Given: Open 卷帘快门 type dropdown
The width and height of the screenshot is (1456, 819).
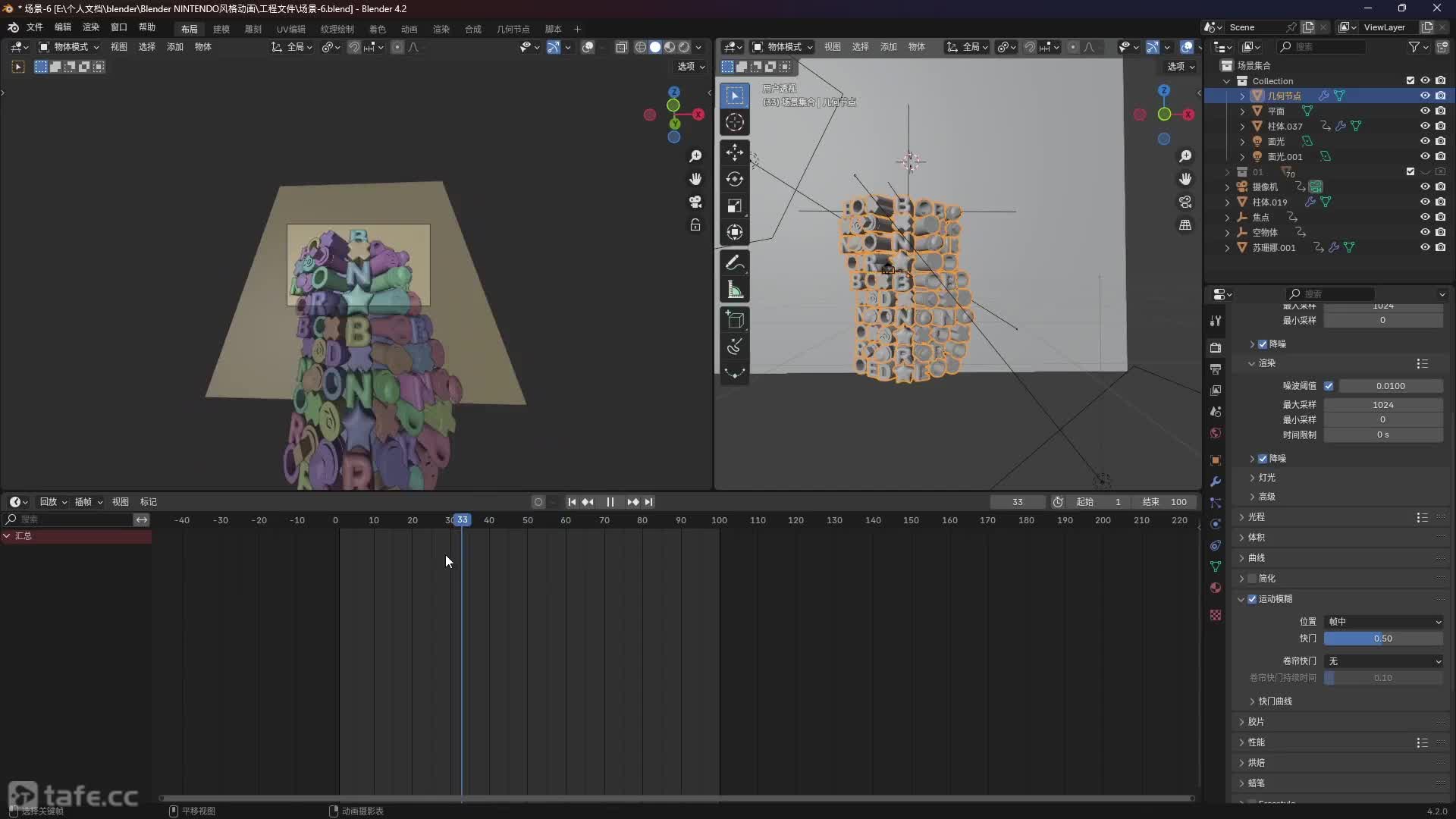Looking at the screenshot, I should [1383, 661].
